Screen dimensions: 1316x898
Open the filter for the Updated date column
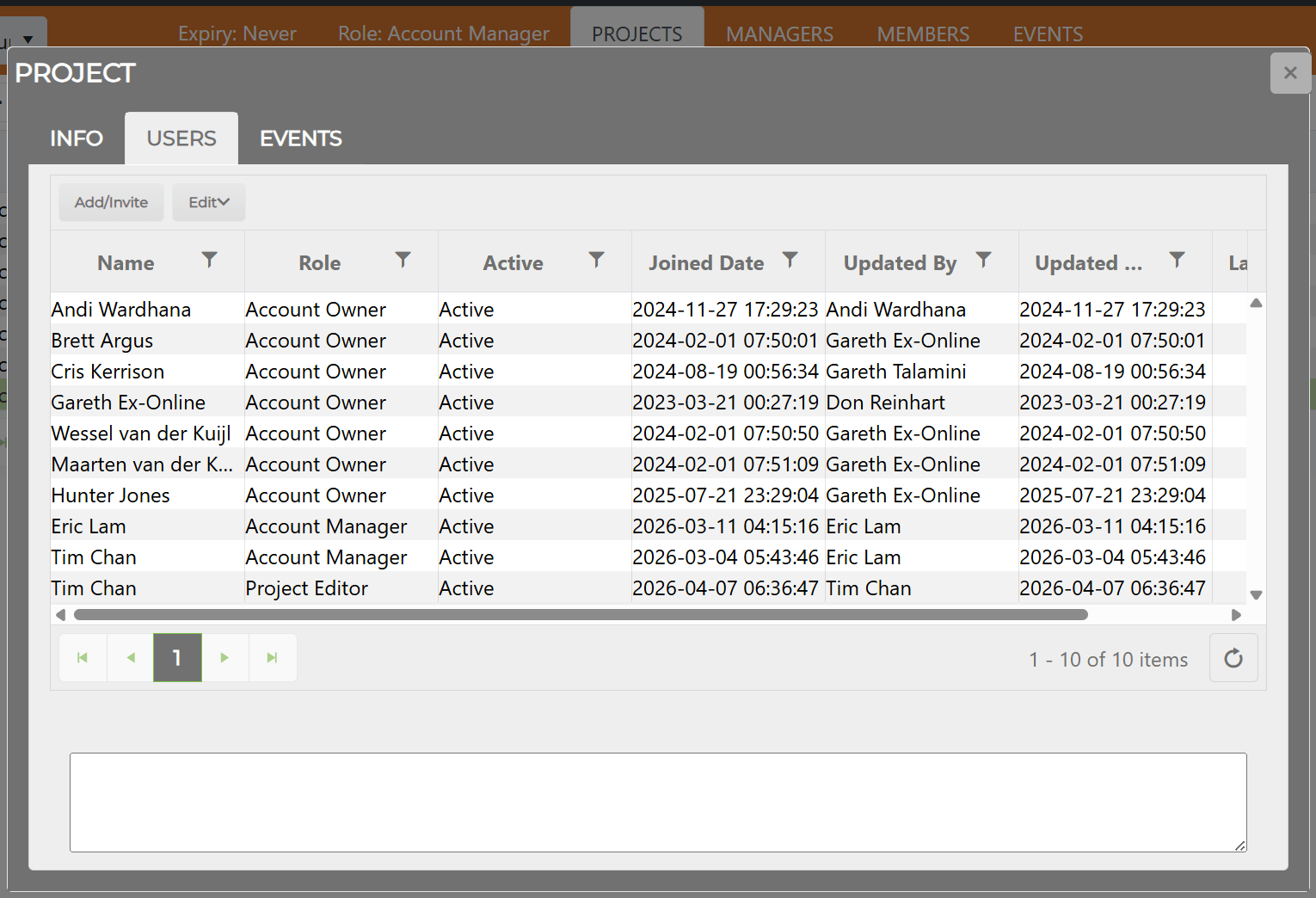point(1177,260)
